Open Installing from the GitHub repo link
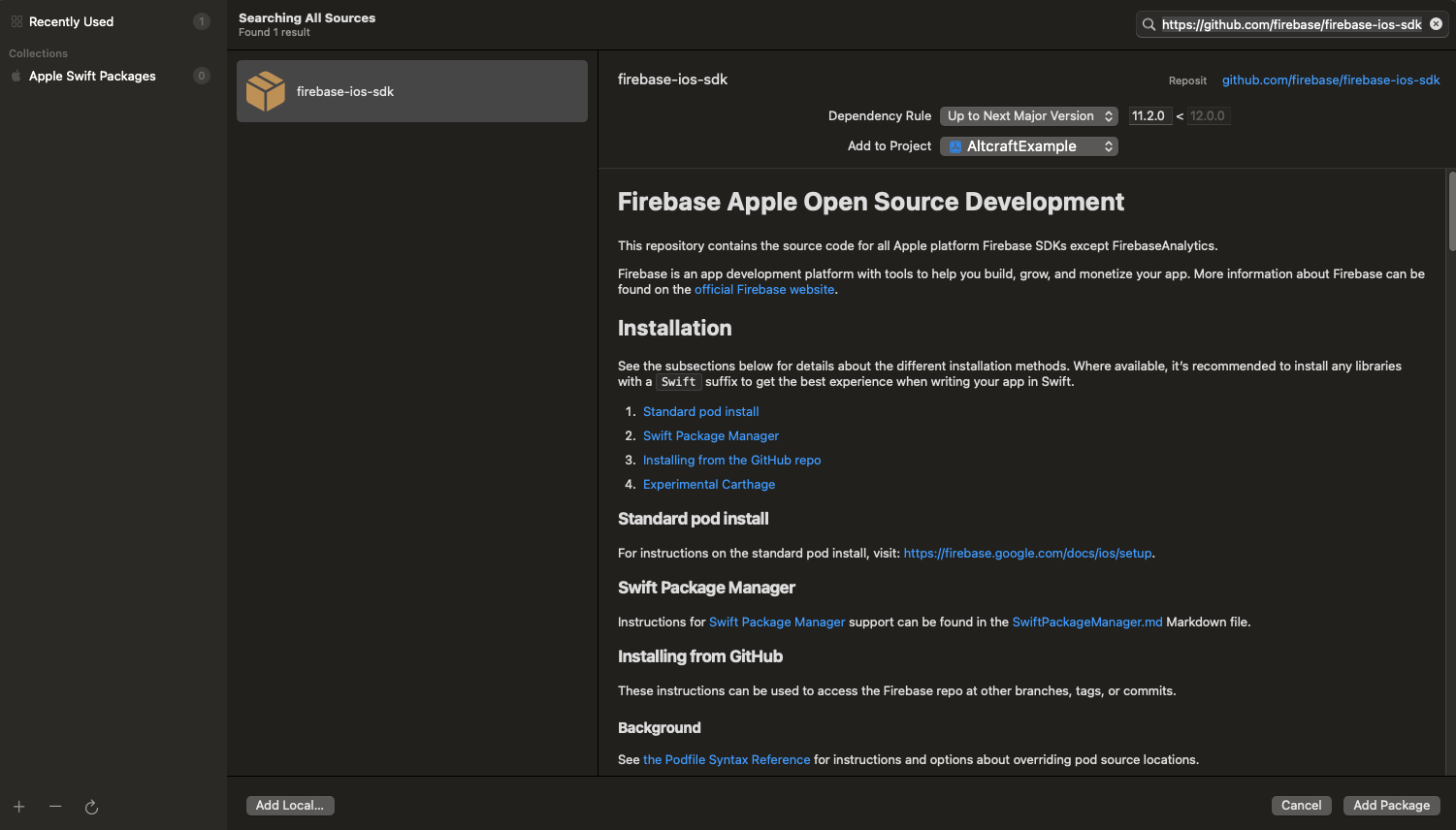Screen dimensions: 1456x830 coord(731,460)
